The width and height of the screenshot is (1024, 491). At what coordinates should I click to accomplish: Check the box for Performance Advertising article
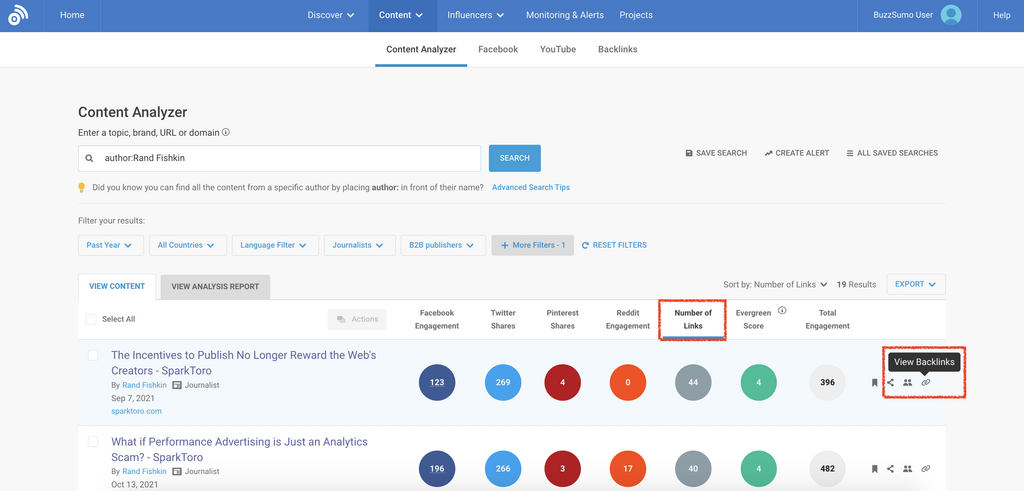point(93,442)
